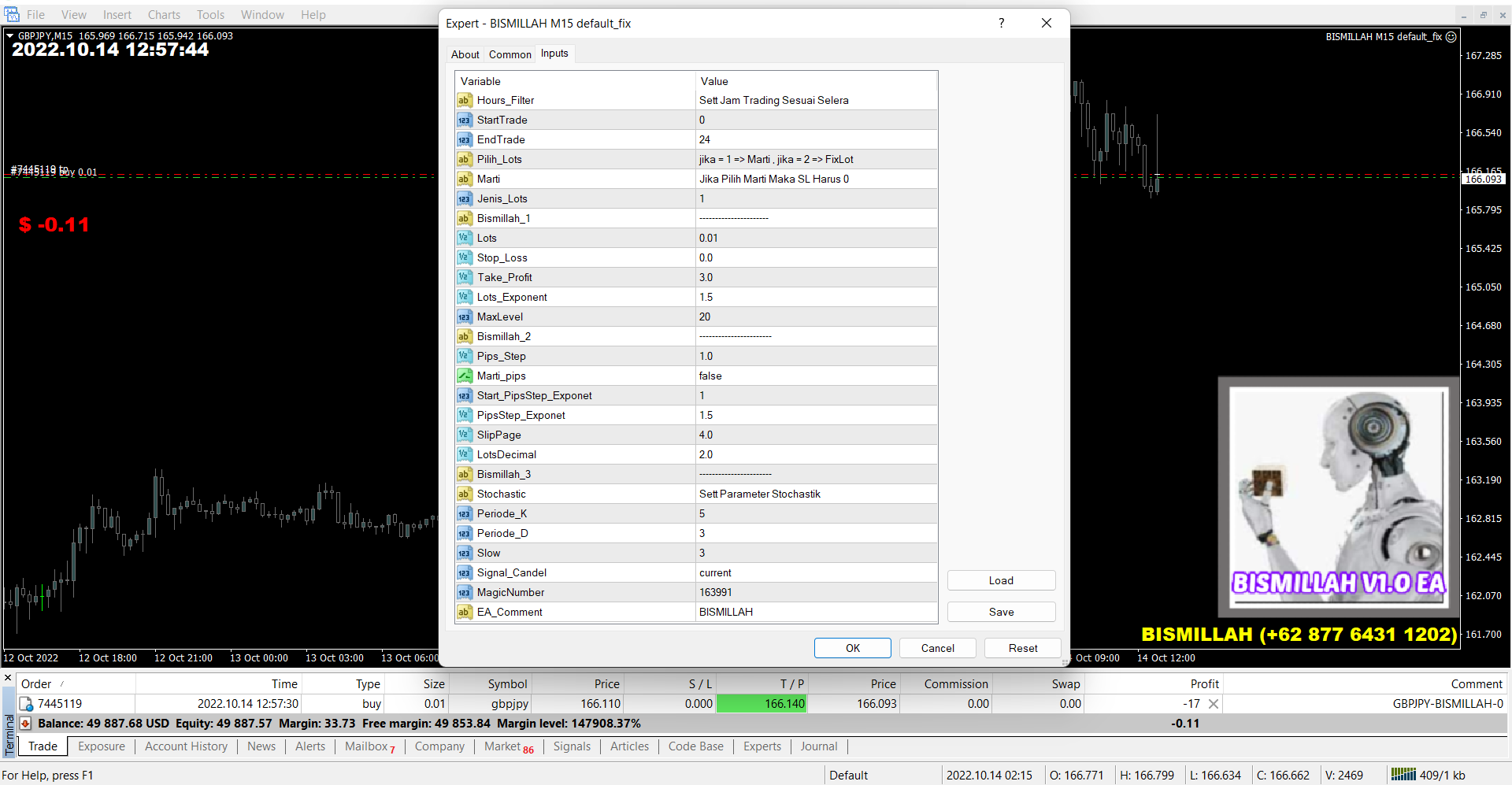
Task: Click the dialog's question mark help button
Action: click(1001, 23)
